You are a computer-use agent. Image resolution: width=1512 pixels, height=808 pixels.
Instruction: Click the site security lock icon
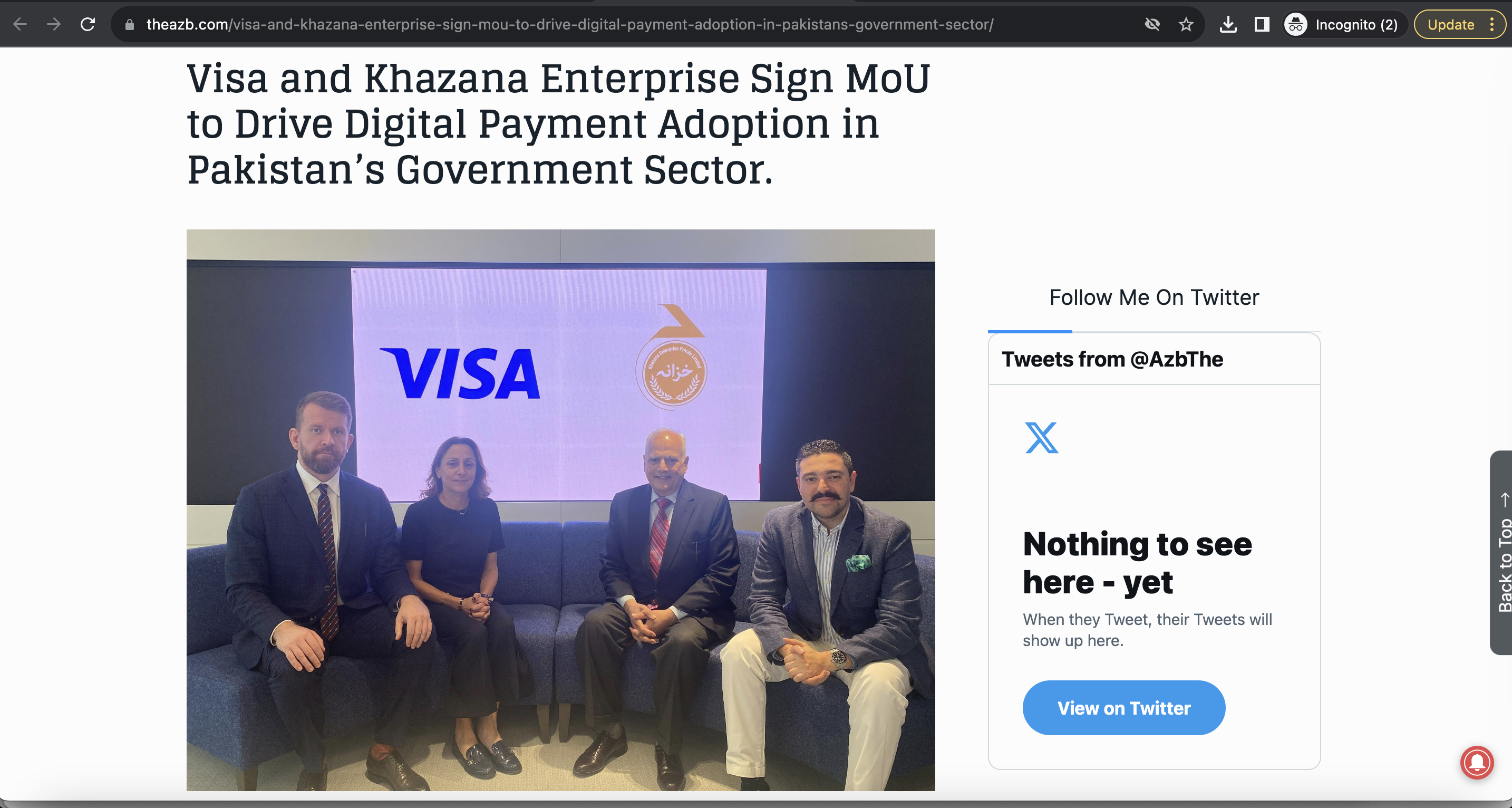130,25
